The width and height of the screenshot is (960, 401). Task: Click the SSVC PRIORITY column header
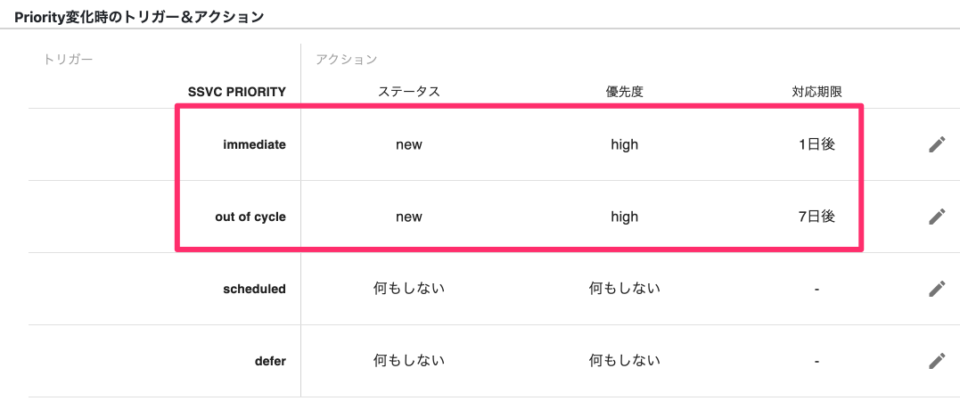pos(237,92)
